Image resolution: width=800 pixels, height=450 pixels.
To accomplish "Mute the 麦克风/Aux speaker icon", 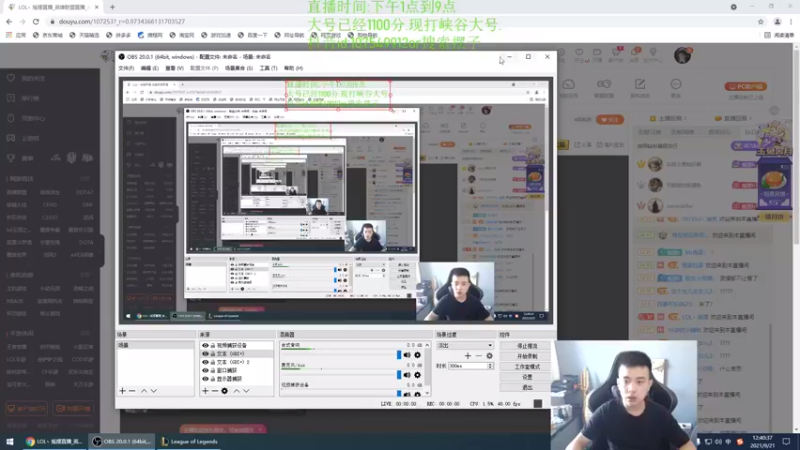I will (x=407, y=375).
